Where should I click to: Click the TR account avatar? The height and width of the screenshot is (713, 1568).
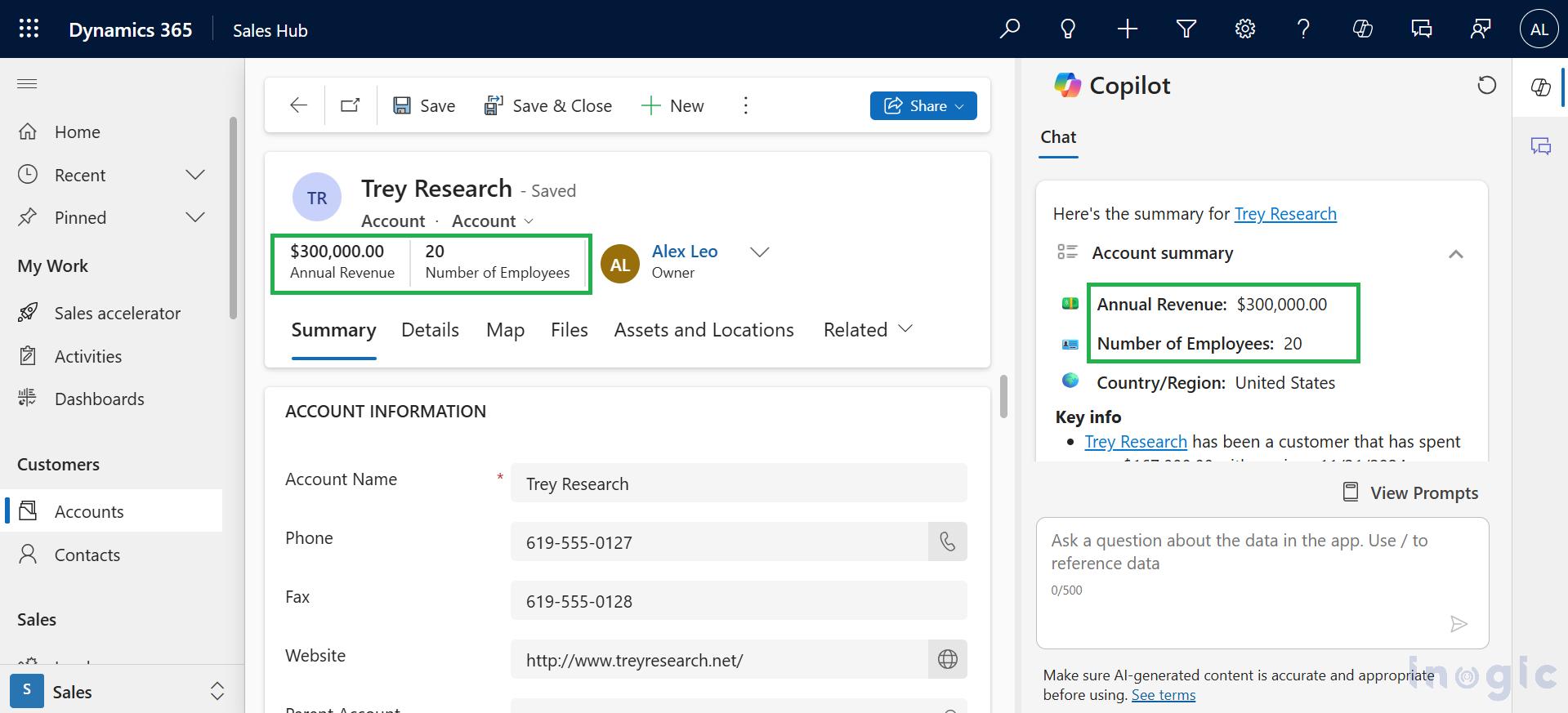[x=317, y=197]
